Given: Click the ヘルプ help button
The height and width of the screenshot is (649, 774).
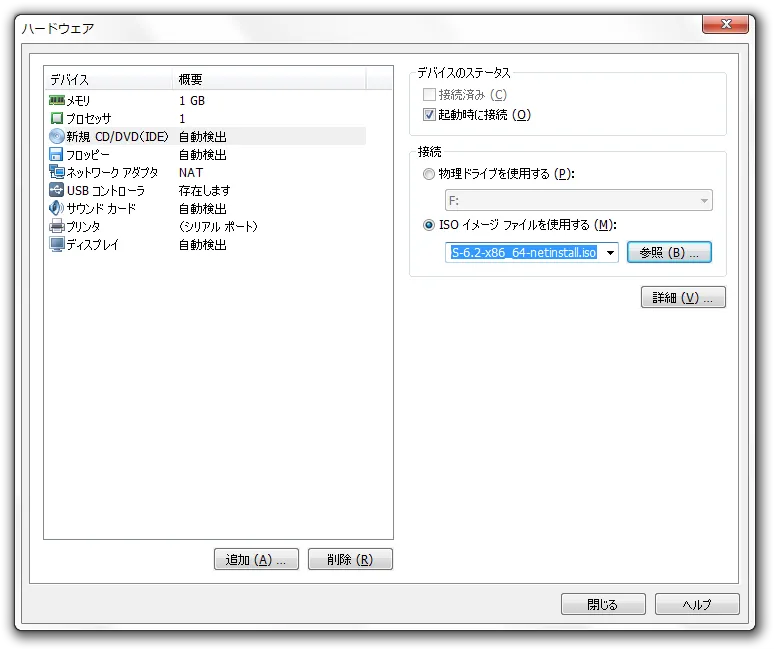Looking at the screenshot, I should [697, 604].
